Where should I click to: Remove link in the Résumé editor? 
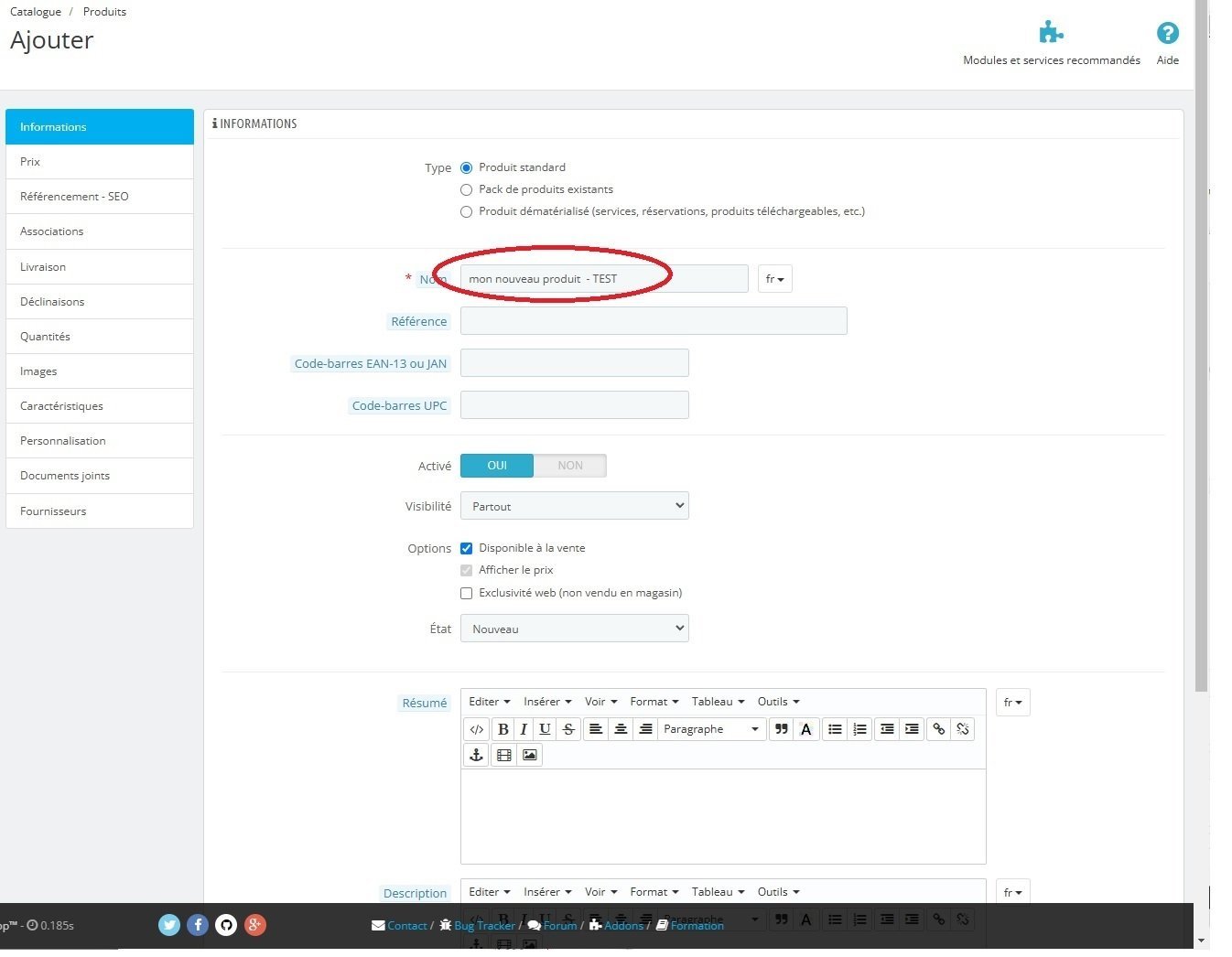[x=963, y=729]
